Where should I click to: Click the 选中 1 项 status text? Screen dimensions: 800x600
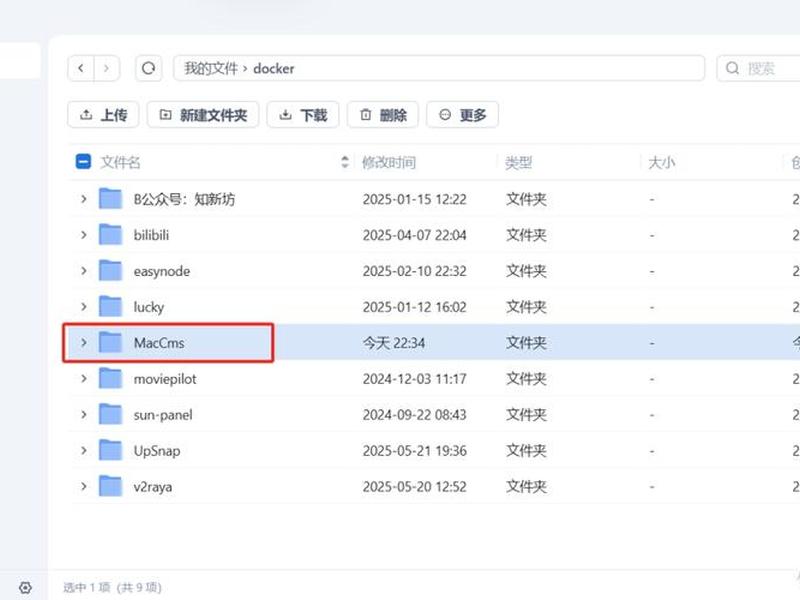point(86,587)
